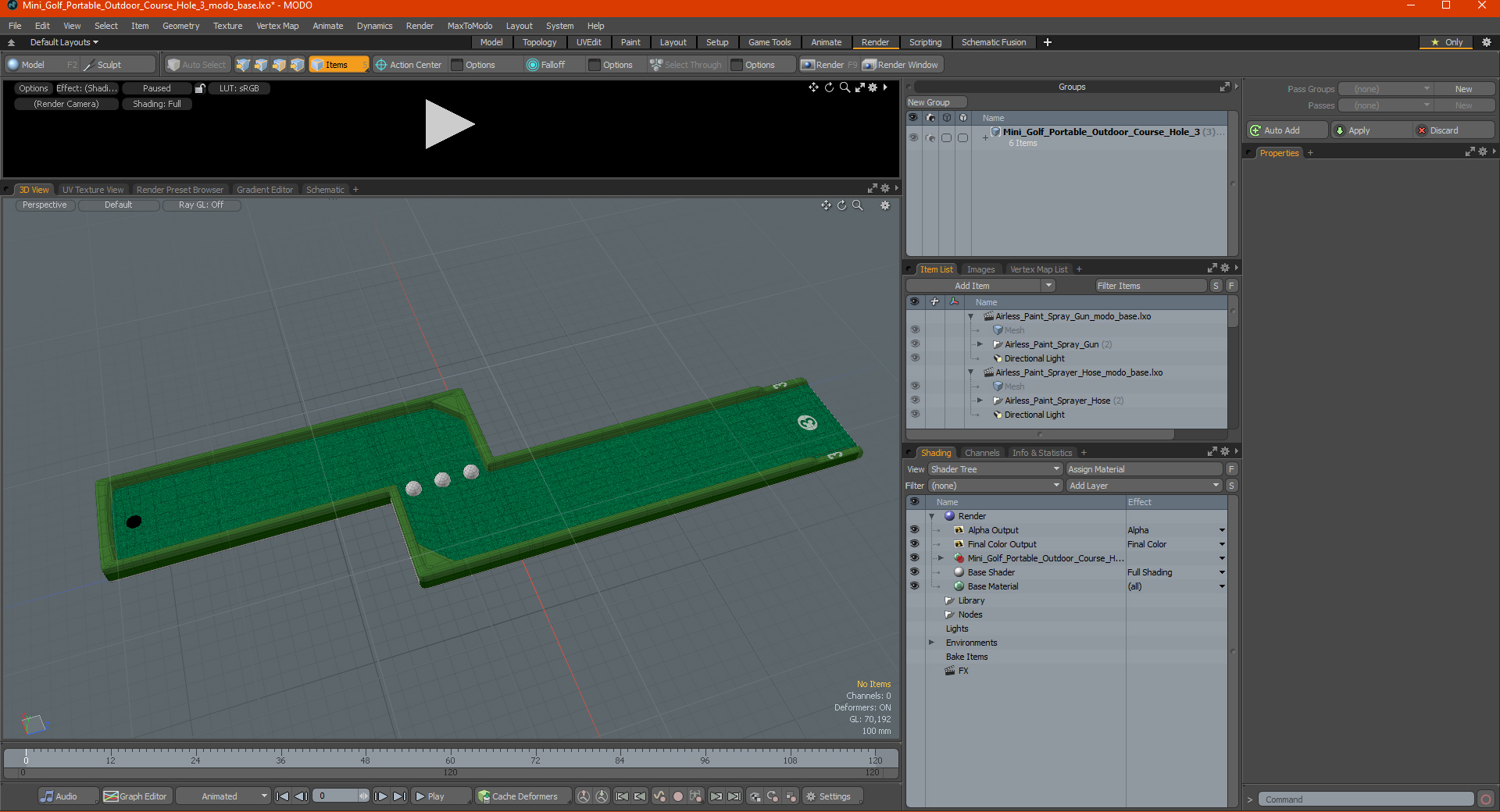Launch Render F9 button
Viewport: 1500px width, 812px height.
click(828, 65)
